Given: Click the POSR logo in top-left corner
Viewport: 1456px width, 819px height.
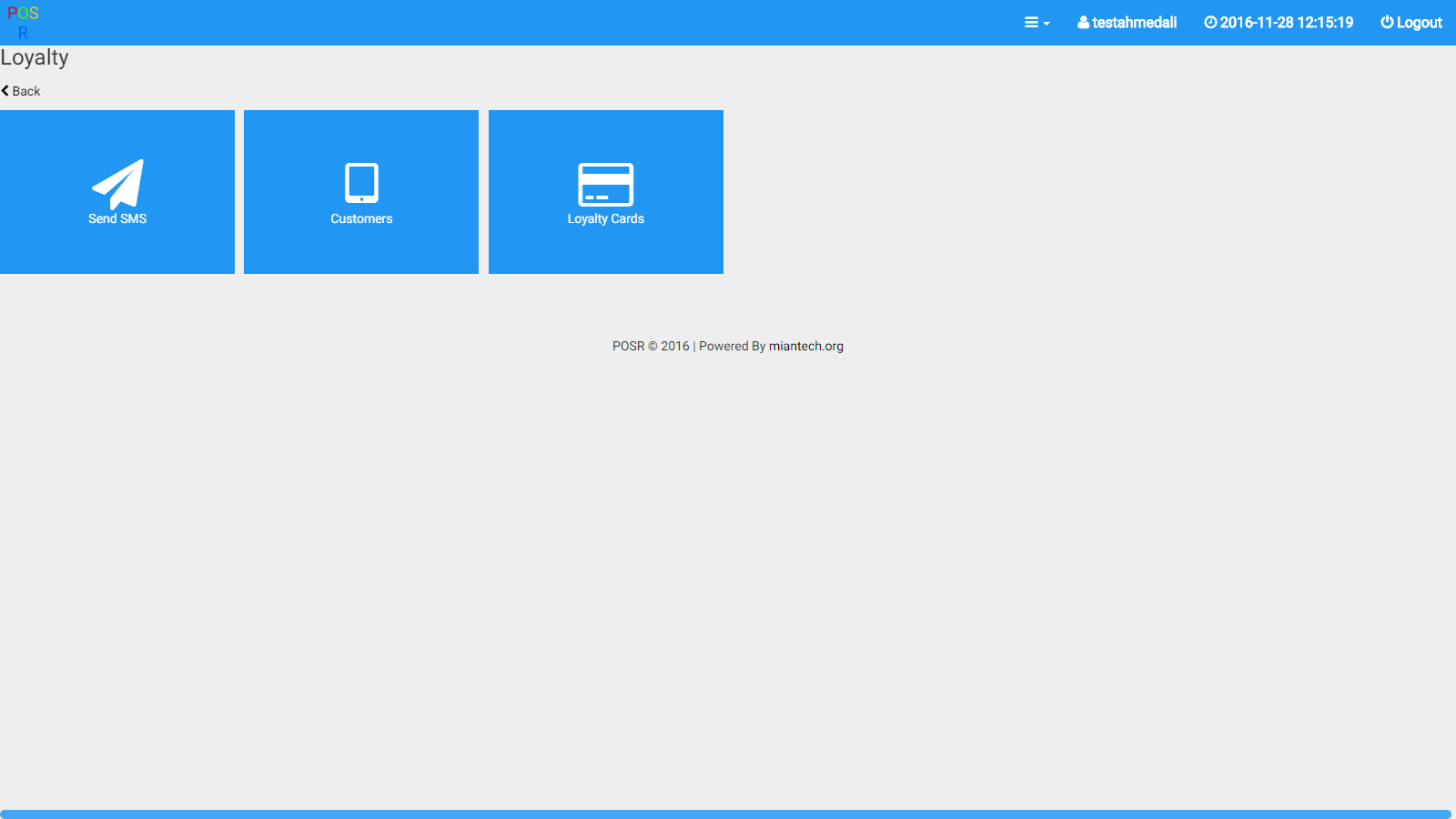Looking at the screenshot, I should 23,23.
